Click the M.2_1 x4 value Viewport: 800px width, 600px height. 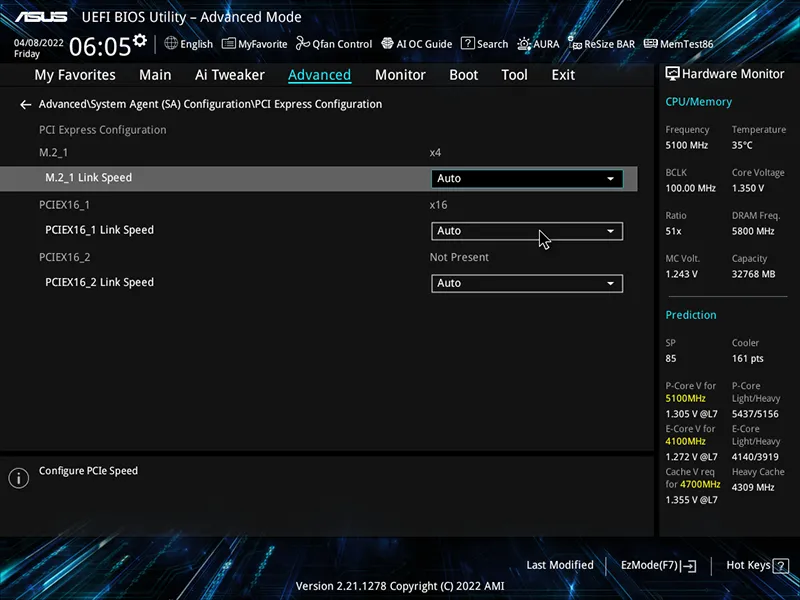click(x=435, y=153)
